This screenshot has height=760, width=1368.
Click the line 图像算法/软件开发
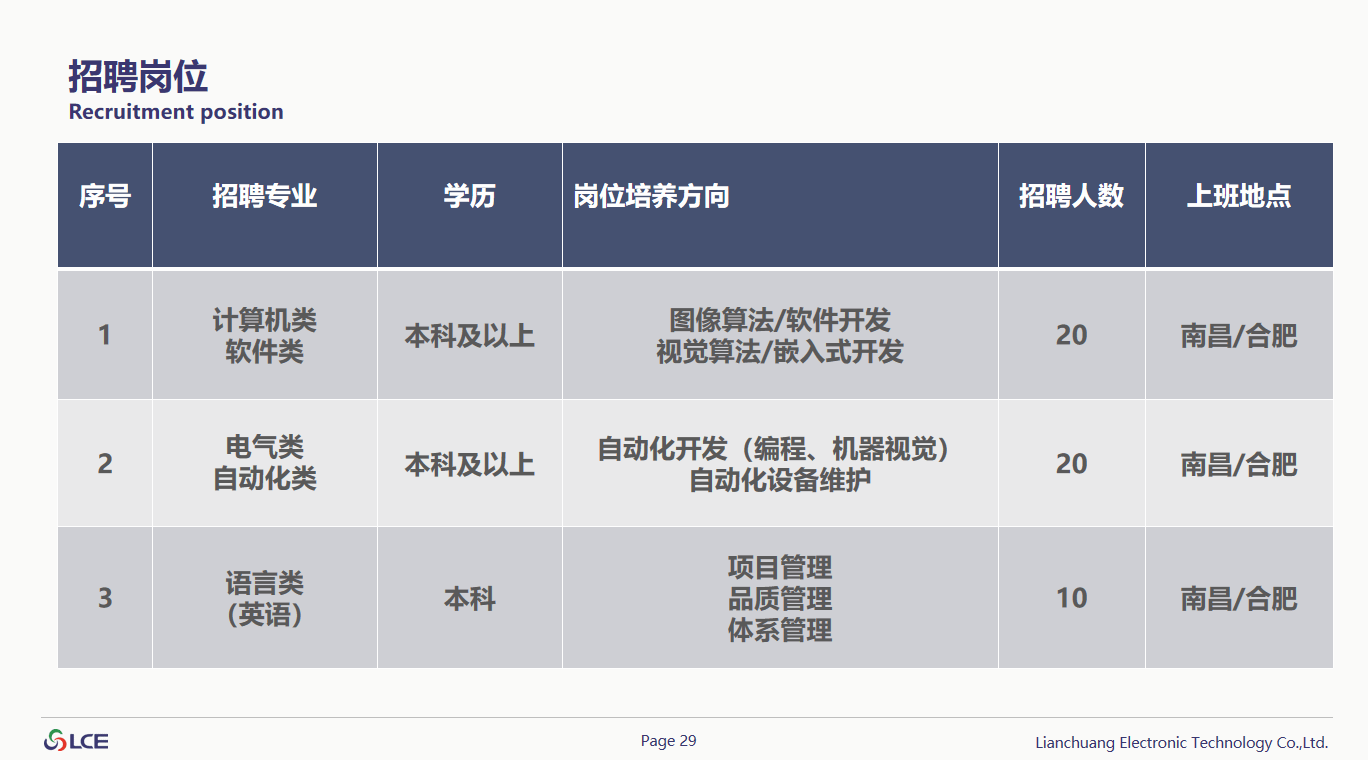pos(780,320)
